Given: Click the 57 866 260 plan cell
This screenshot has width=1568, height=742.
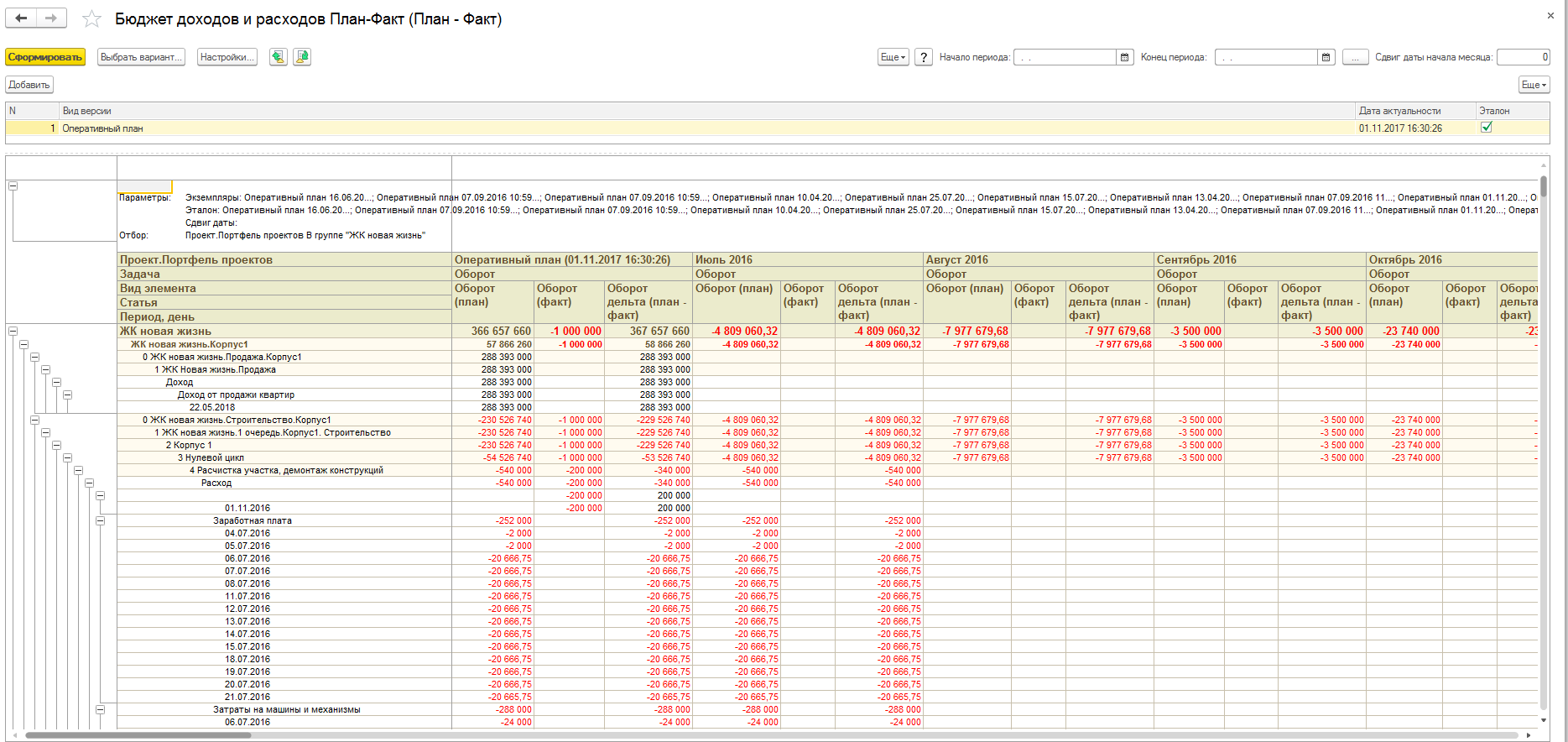Looking at the screenshot, I should point(493,344).
